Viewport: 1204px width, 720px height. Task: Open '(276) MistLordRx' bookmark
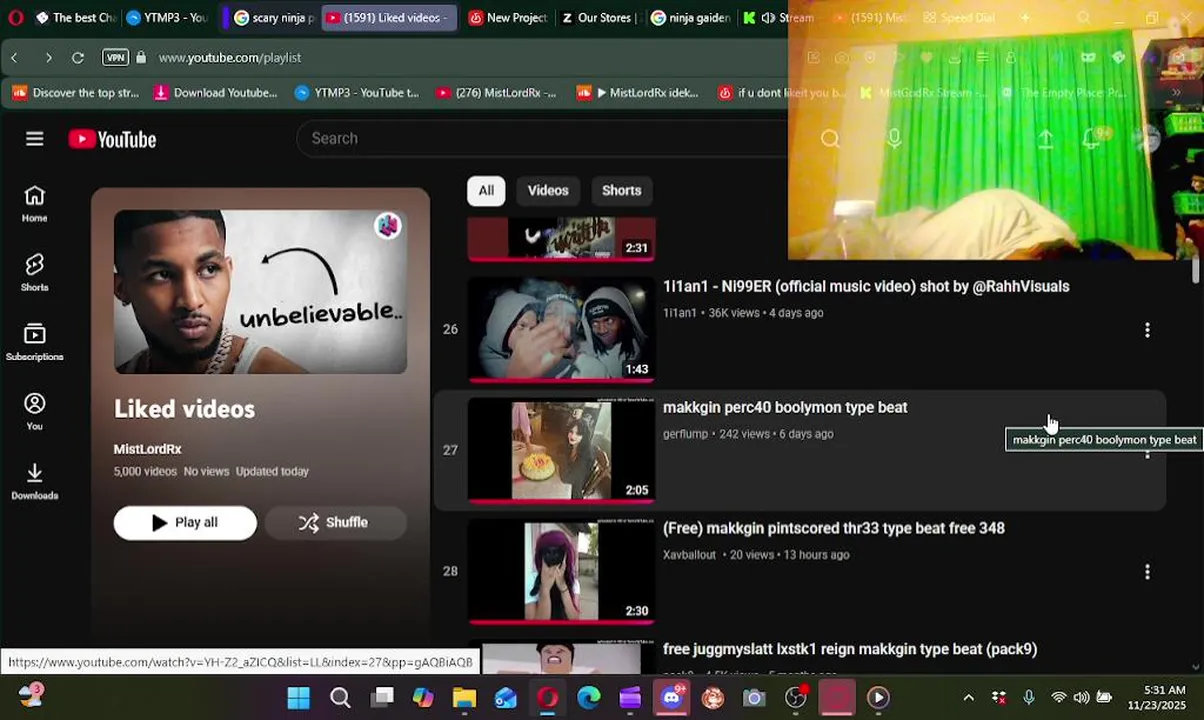coord(496,93)
